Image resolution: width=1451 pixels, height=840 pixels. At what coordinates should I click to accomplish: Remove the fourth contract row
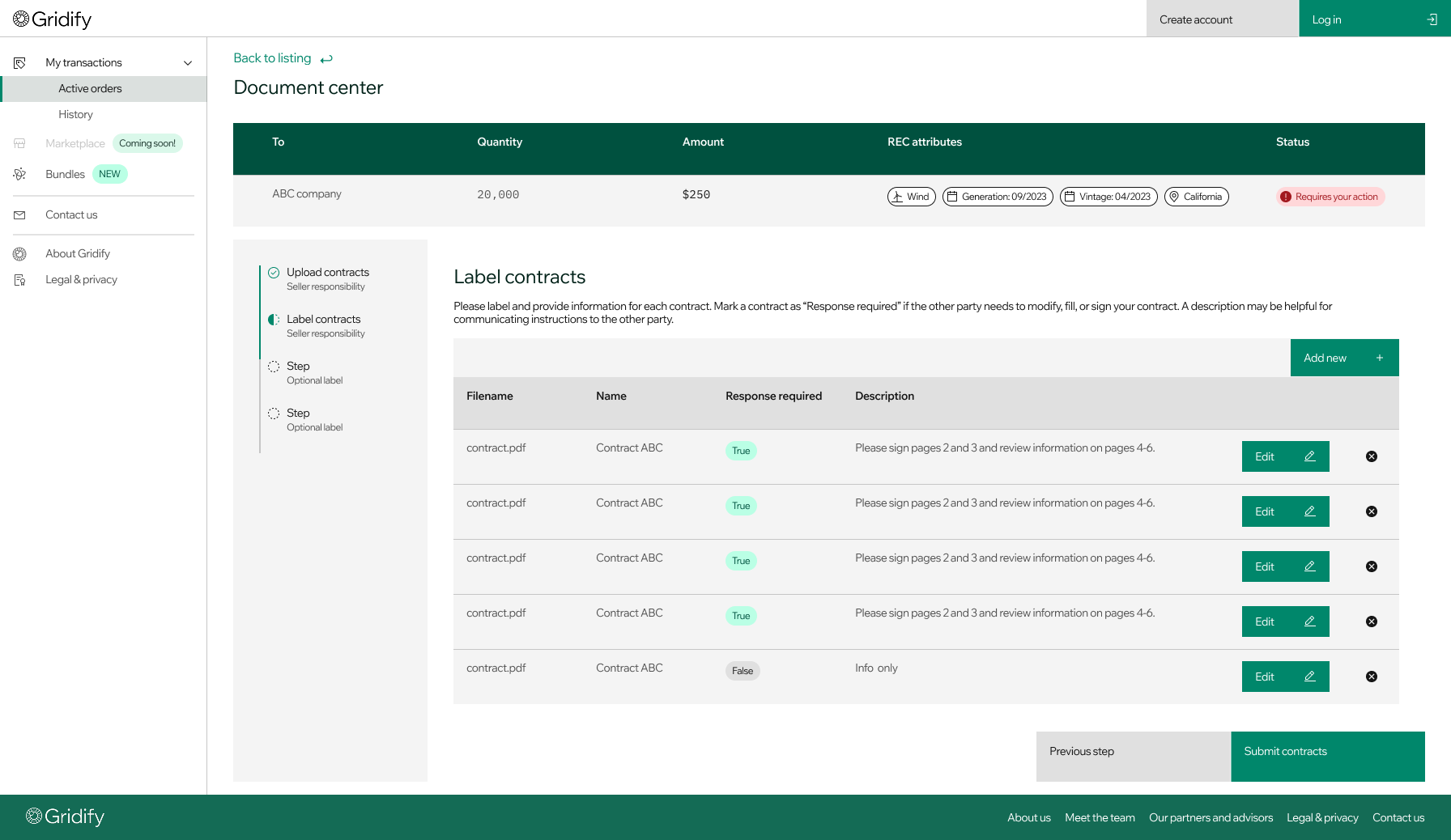(1372, 622)
